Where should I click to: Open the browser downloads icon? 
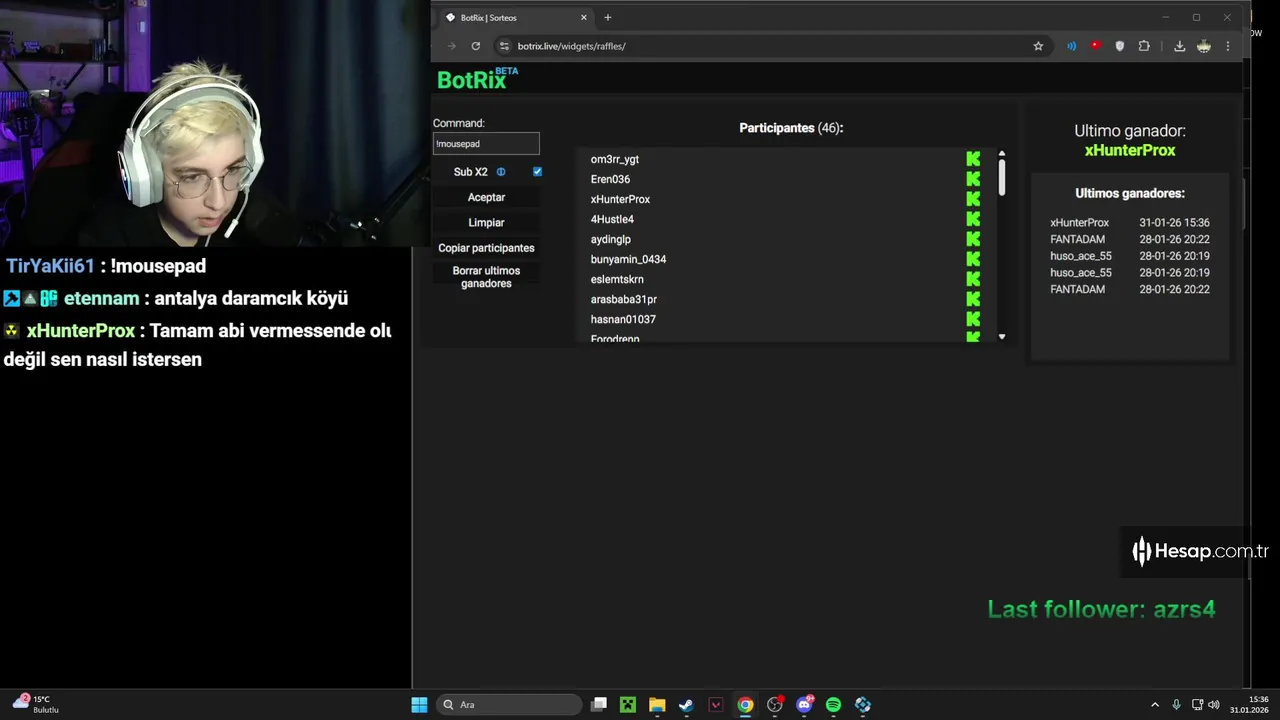(x=1179, y=46)
